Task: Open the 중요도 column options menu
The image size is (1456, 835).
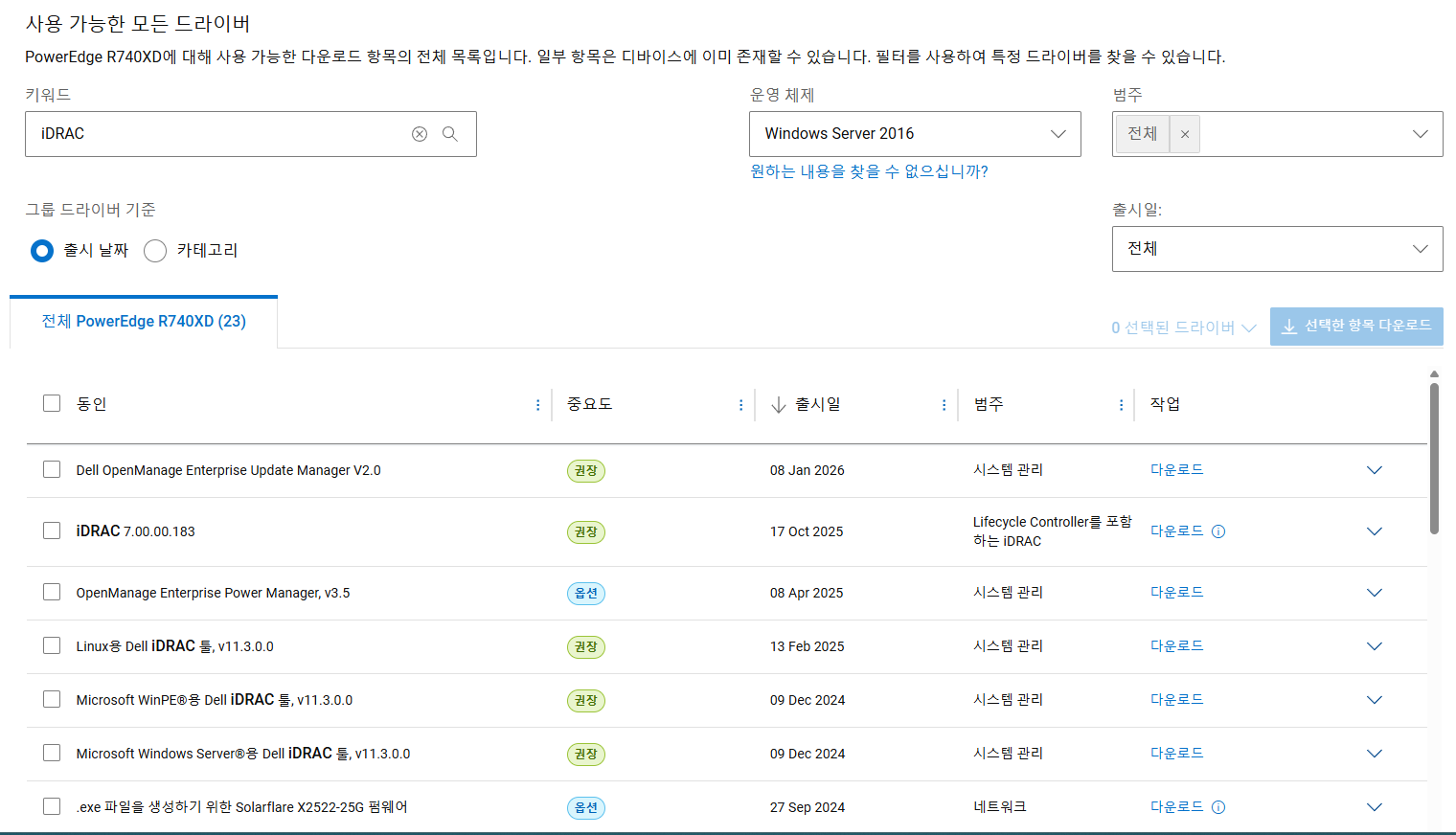Action: (x=740, y=405)
